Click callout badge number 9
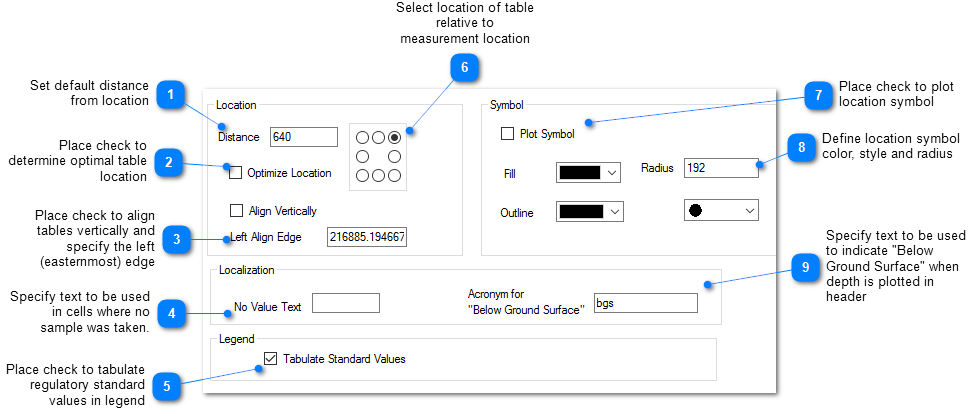This screenshot has height=412, width=968. [x=805, y=268]
